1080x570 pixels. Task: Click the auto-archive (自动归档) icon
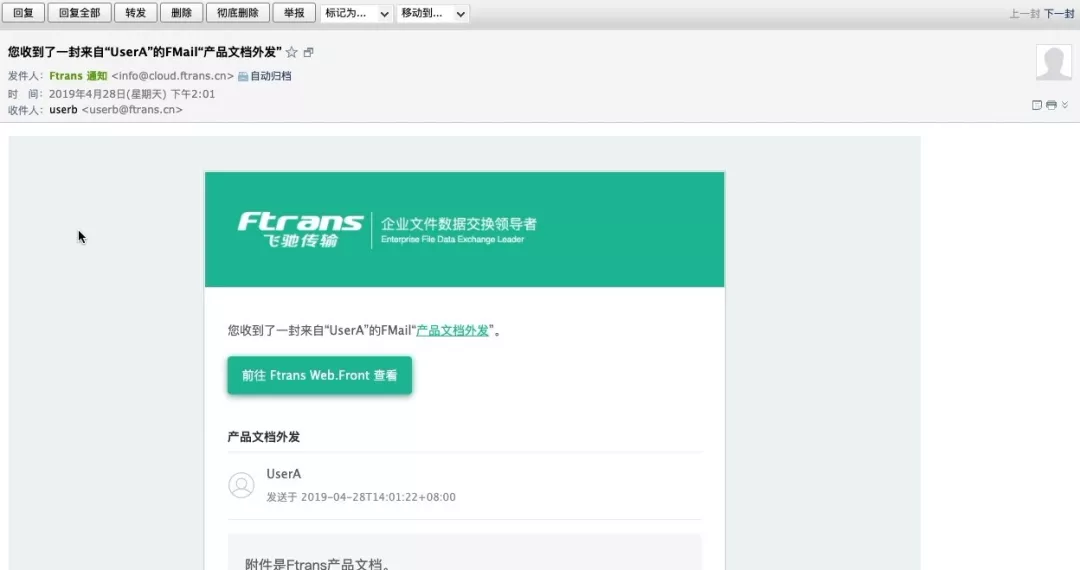click(x=242, y=76)
